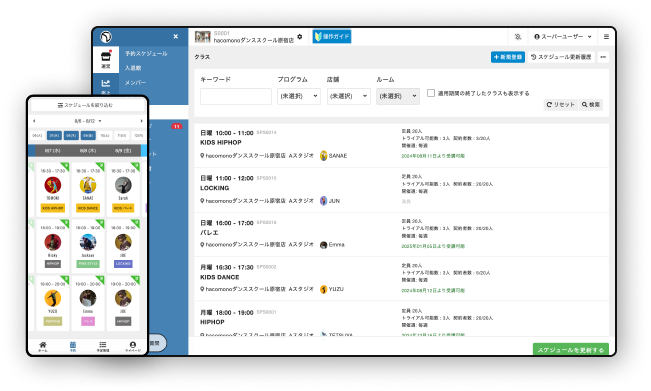Open the three-dot more options button
The image size is (651, 391).
pyautogui.click(x=603, y=57)
